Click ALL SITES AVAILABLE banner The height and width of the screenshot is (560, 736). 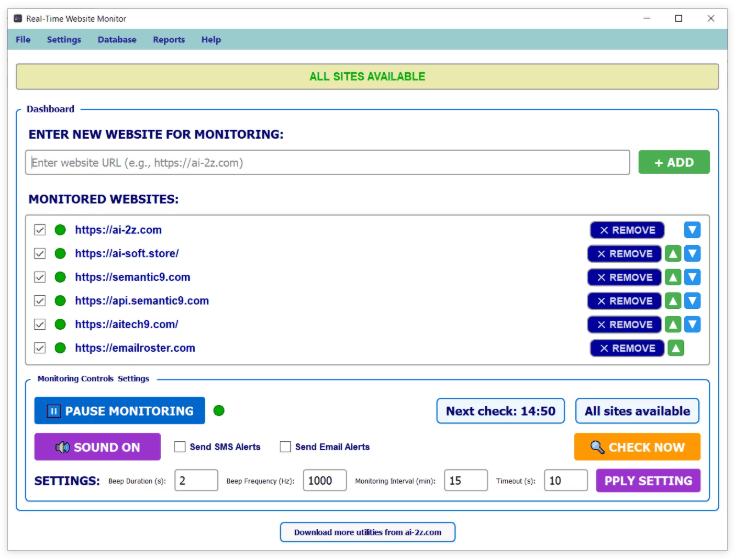(x=367, y=77)
